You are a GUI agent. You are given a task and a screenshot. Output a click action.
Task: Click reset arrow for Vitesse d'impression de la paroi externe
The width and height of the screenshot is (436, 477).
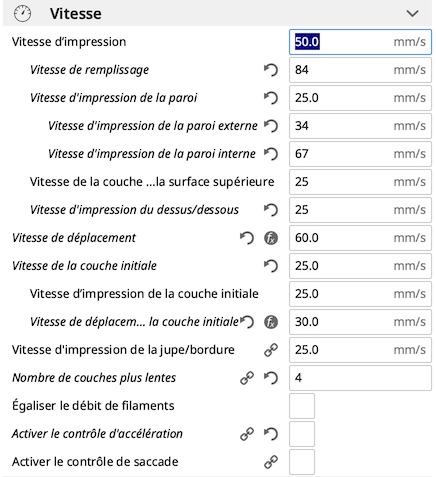[x=271, y=126]
